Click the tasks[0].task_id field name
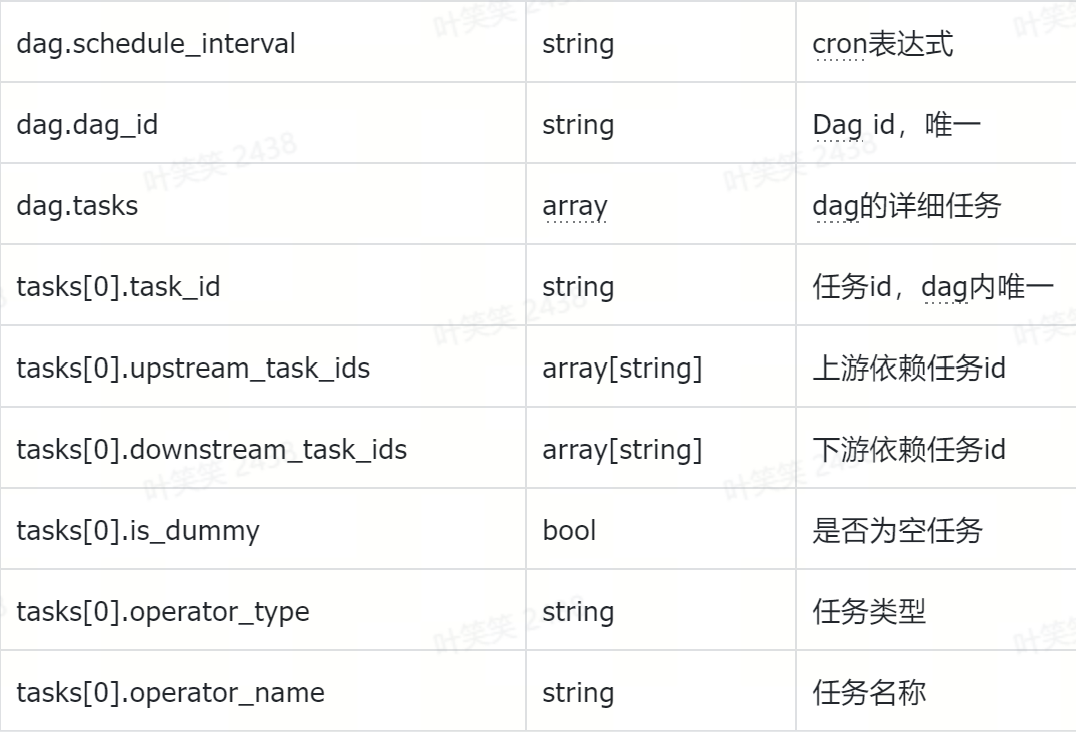The image size is (1076, 732). (x=118, y=287)
